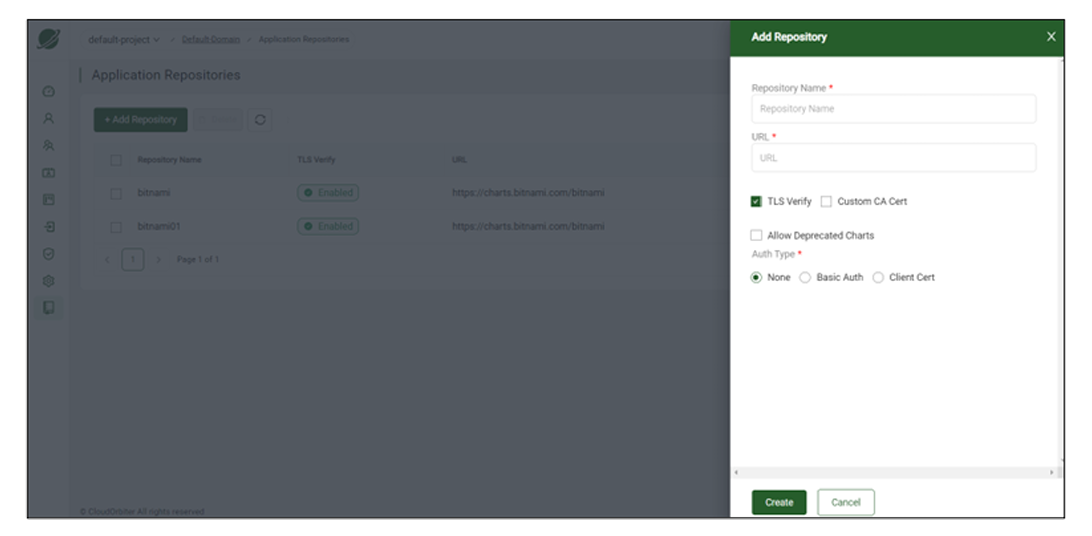Click the bitnami repository name
Screen dimensions: 1092x536
(154, 193)
